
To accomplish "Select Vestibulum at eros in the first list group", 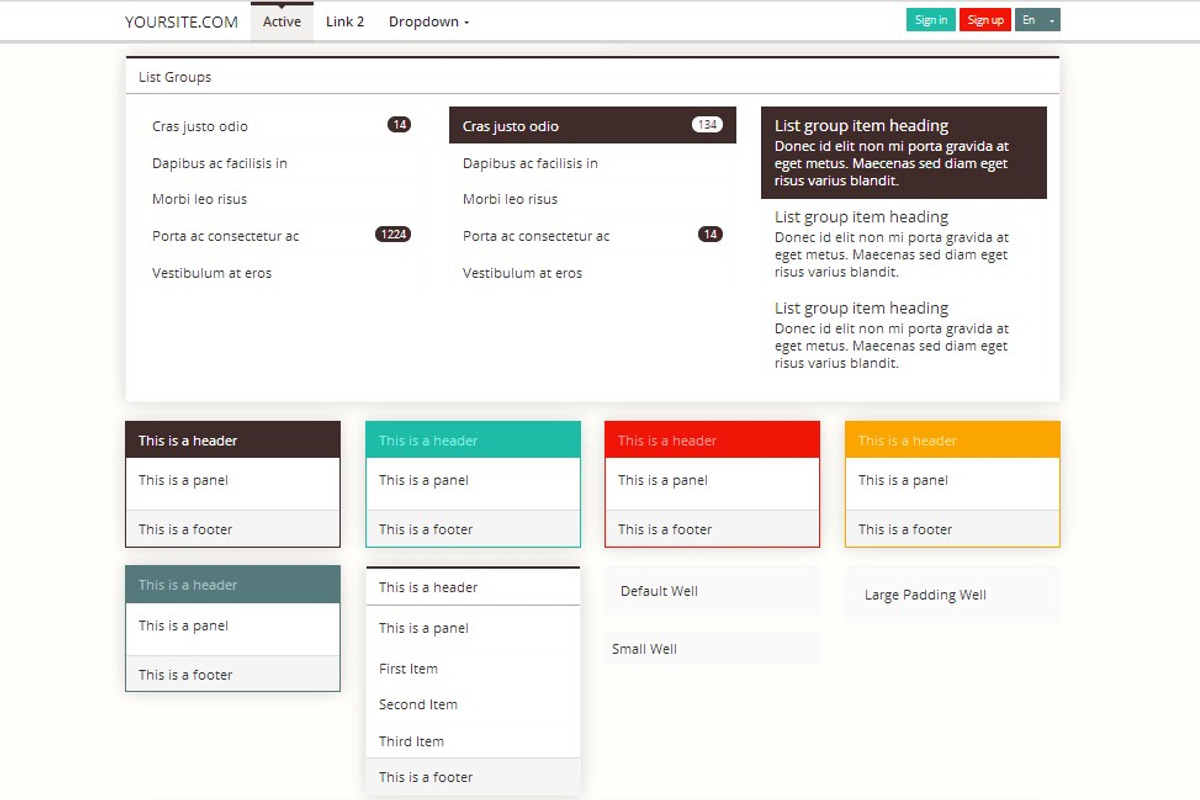I will coord(211,272).
